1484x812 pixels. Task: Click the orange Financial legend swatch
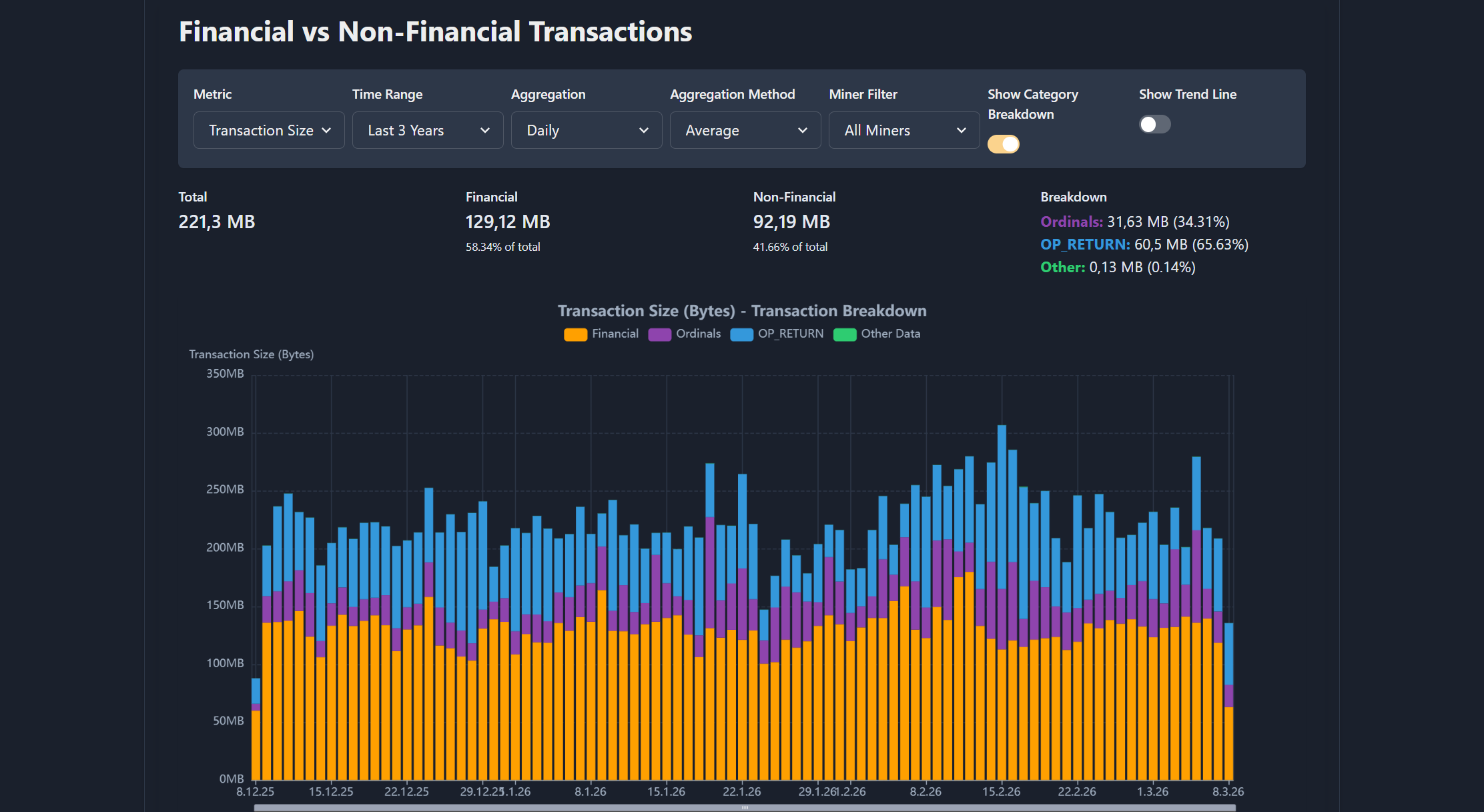(x=575, y=334)
